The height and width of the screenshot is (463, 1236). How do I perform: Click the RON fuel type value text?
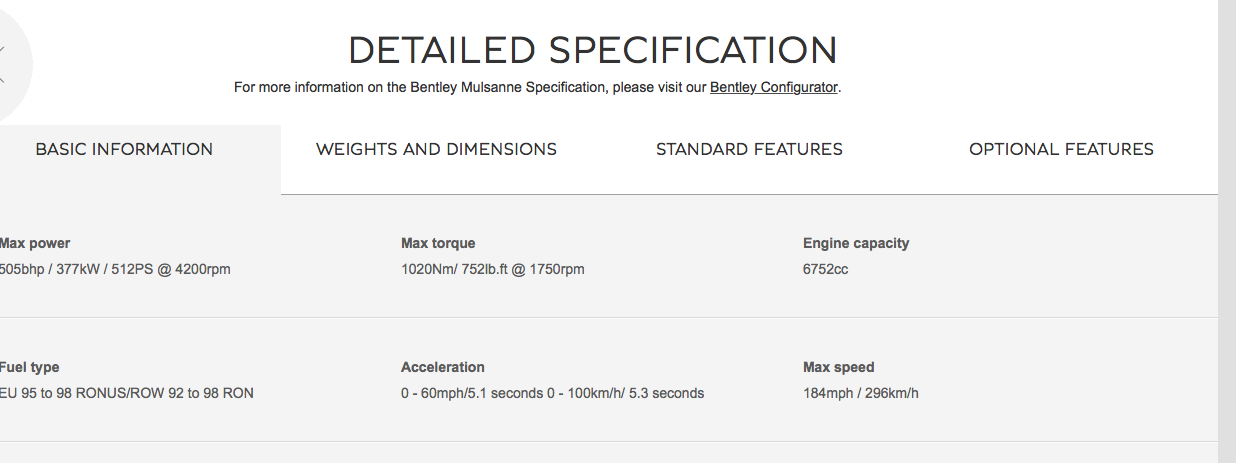[126, 393]
